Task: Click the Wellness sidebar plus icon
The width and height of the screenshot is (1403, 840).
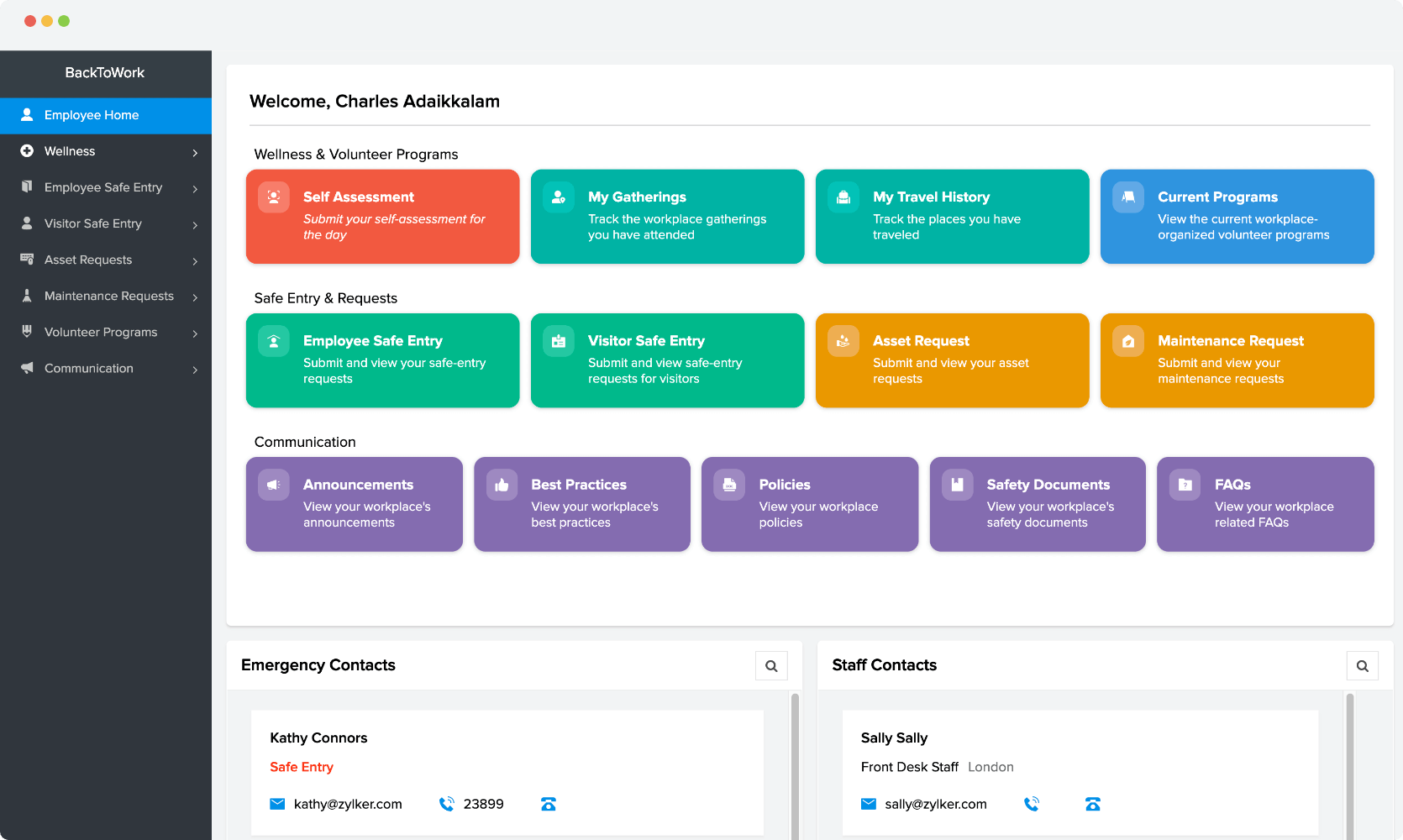Action: pyautogui.click(x=27, y=151)
